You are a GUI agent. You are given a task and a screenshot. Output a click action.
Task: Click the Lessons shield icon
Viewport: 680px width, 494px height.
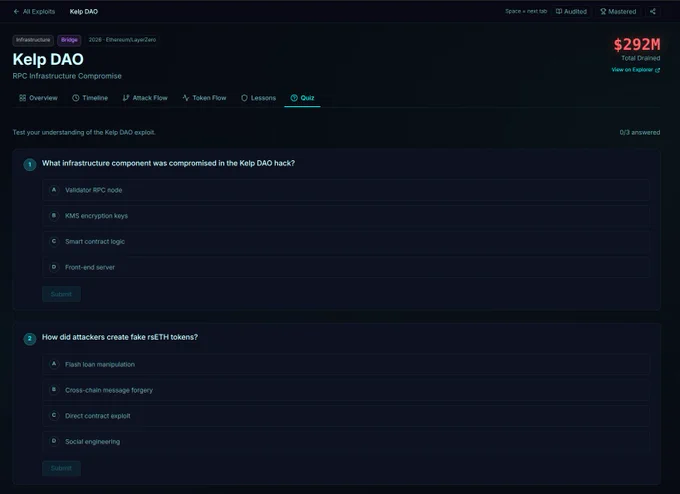click(x=244, y=98)
